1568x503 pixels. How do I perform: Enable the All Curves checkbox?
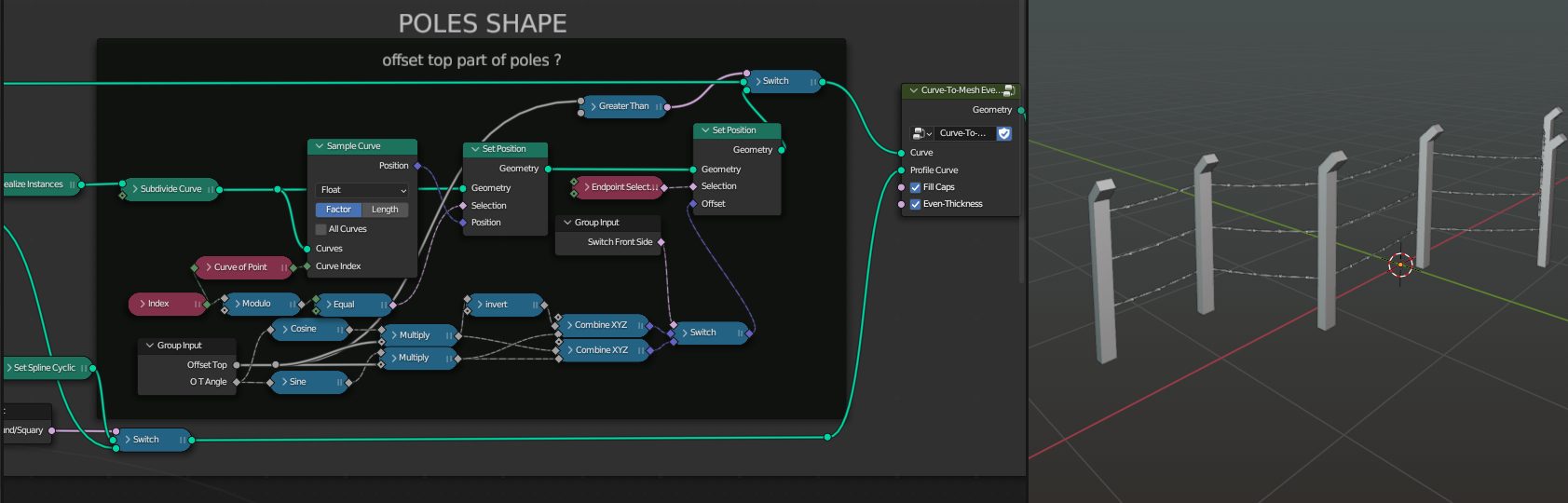point(320,229)
